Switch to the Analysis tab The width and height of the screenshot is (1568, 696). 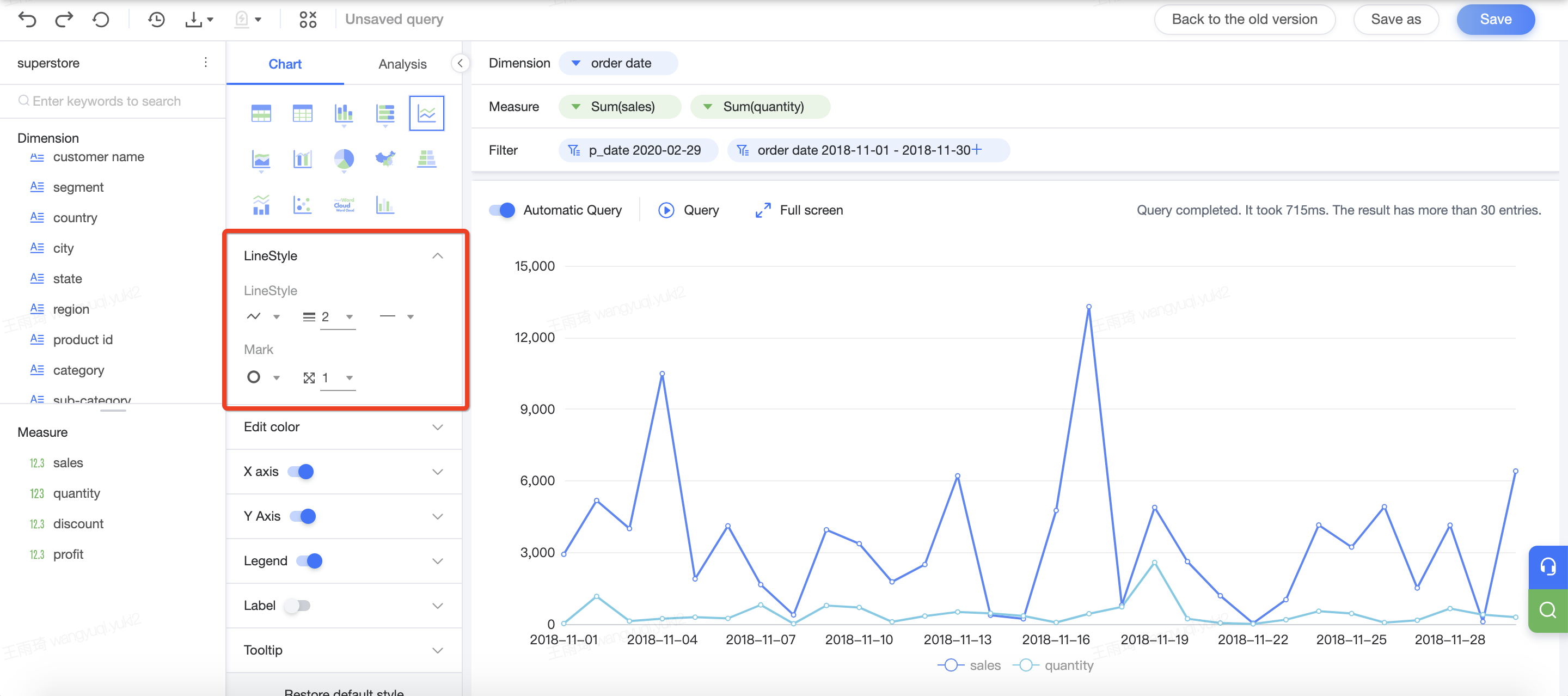(x=402, y=64)
